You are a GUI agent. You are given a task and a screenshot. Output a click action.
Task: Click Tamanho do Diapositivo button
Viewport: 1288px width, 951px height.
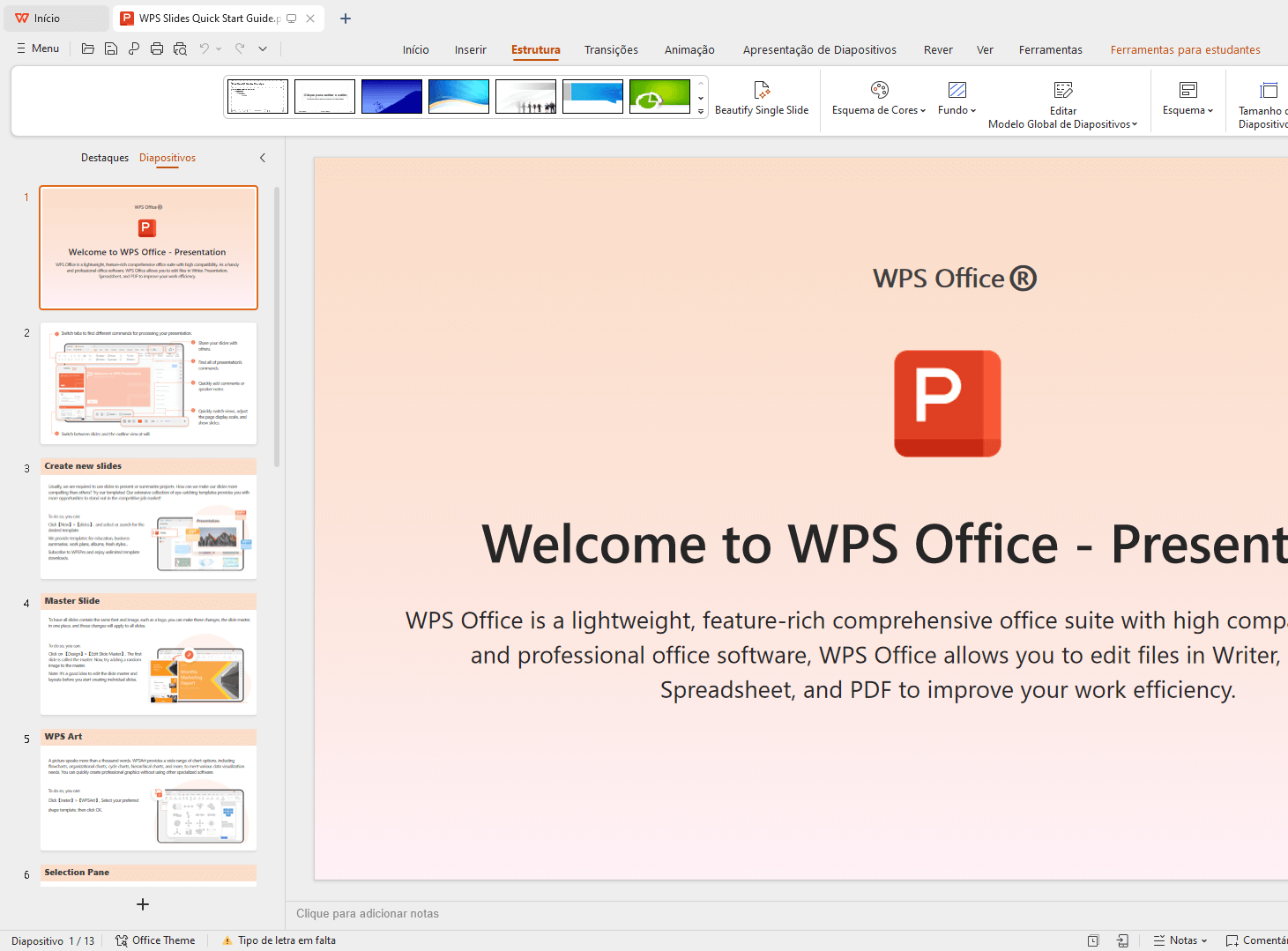1262,105
